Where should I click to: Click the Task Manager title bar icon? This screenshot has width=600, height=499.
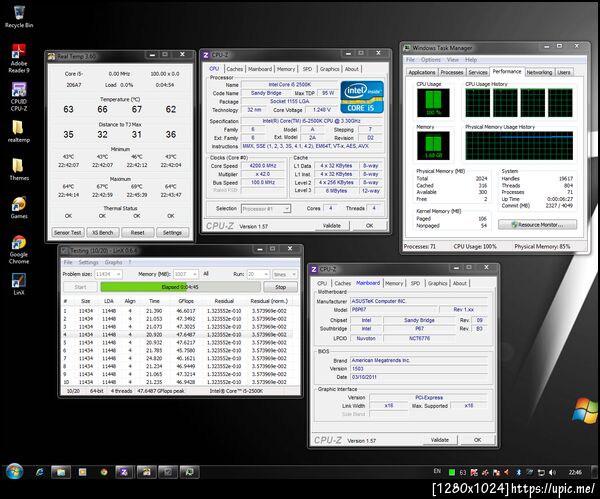(407, 48)
